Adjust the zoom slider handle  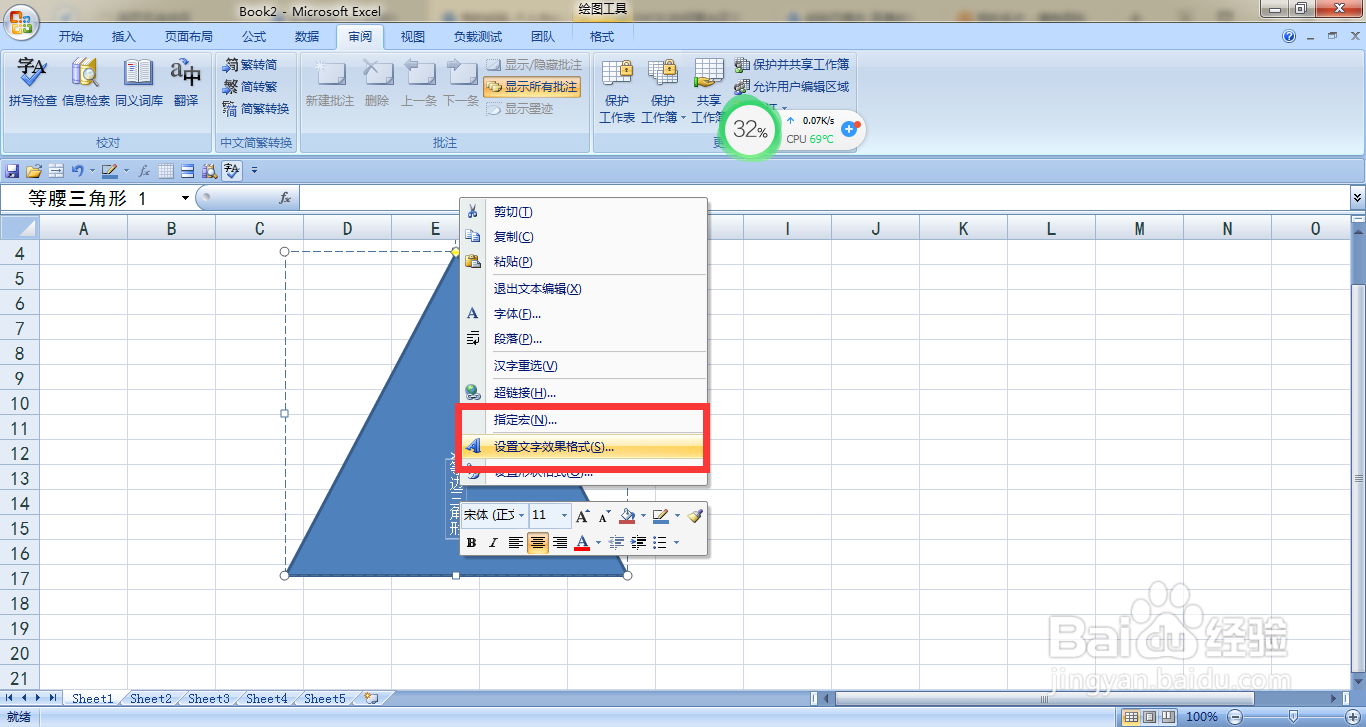tap(1293, 716)
